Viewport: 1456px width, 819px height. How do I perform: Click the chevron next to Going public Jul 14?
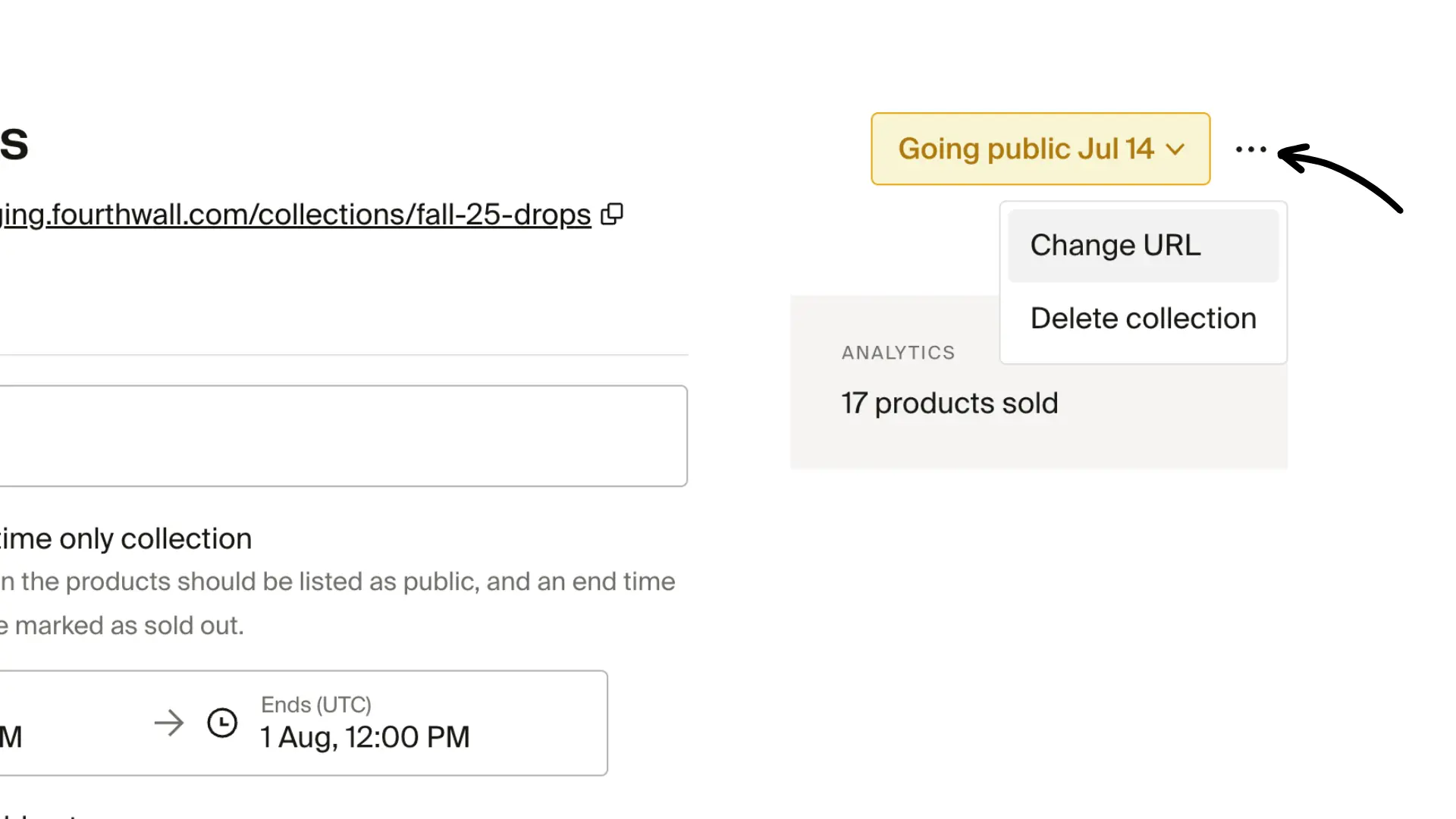click(x=1176, y=149)
